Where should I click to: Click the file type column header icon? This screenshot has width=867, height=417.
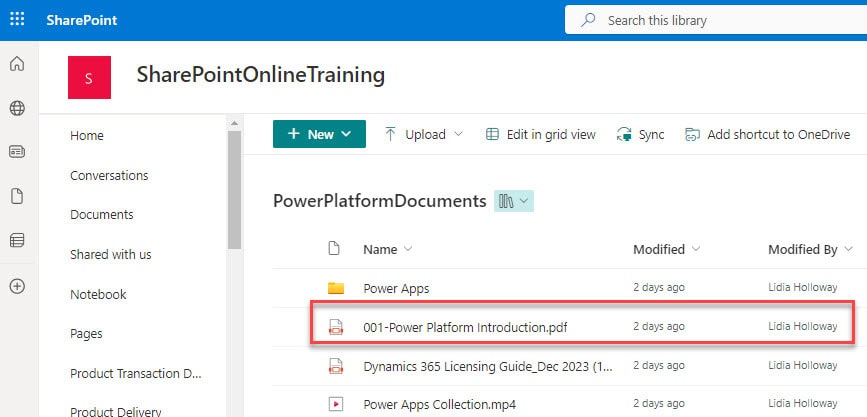coord(334,248)
